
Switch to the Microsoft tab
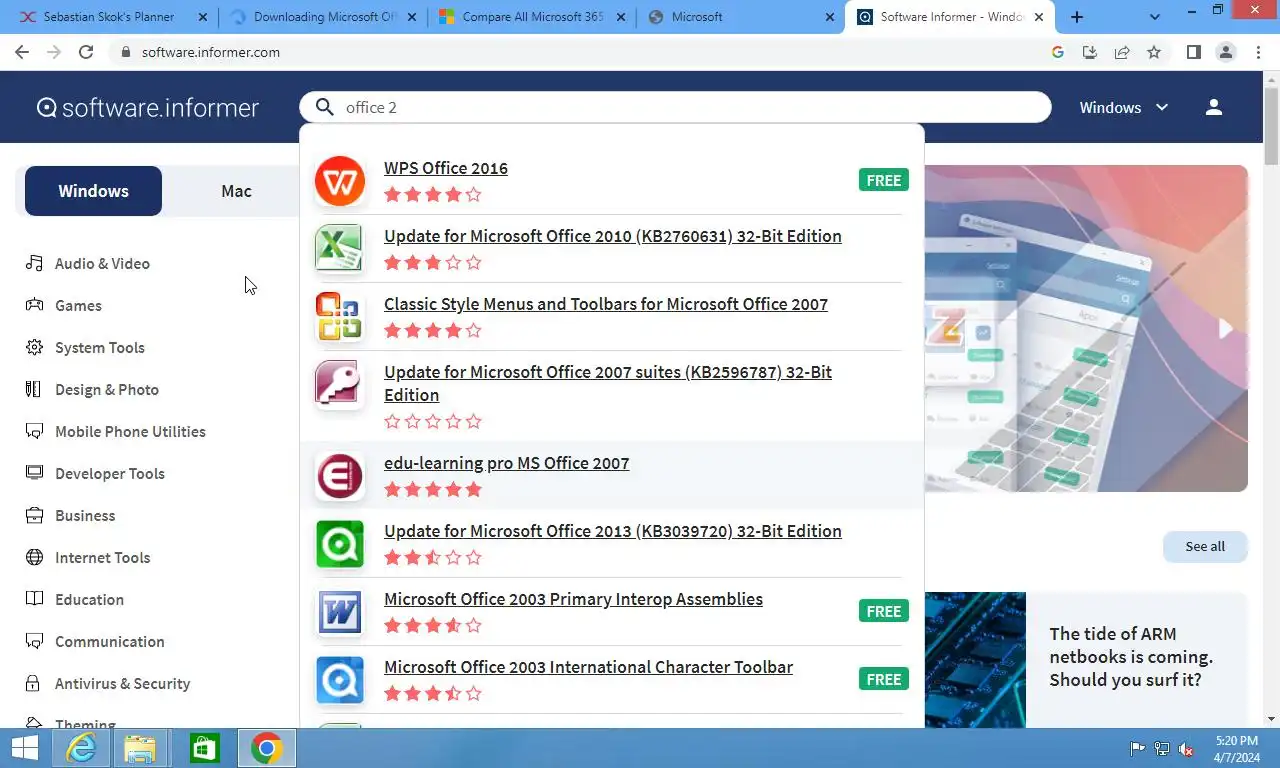pyautogui.click(x=740, y=17)
